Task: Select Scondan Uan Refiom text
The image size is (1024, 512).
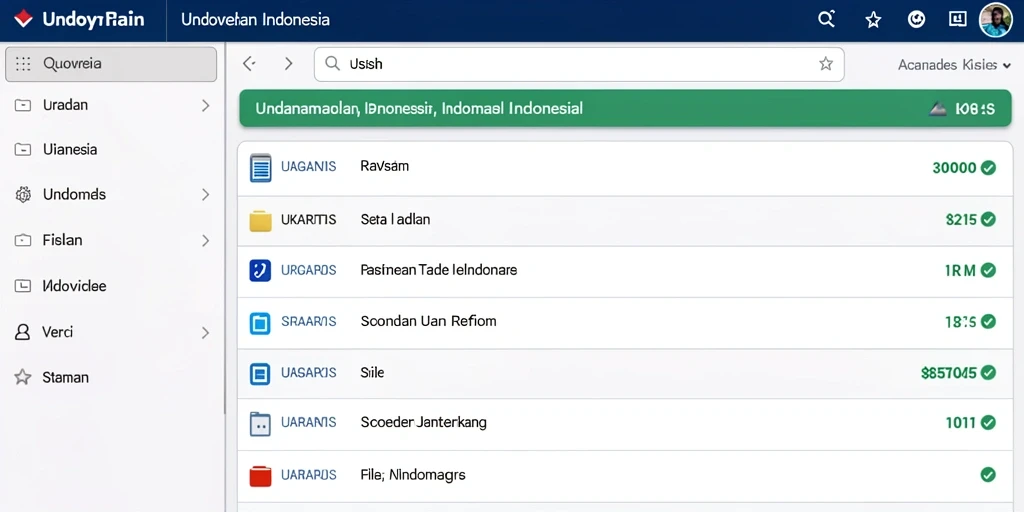Action: click(428, 321)
